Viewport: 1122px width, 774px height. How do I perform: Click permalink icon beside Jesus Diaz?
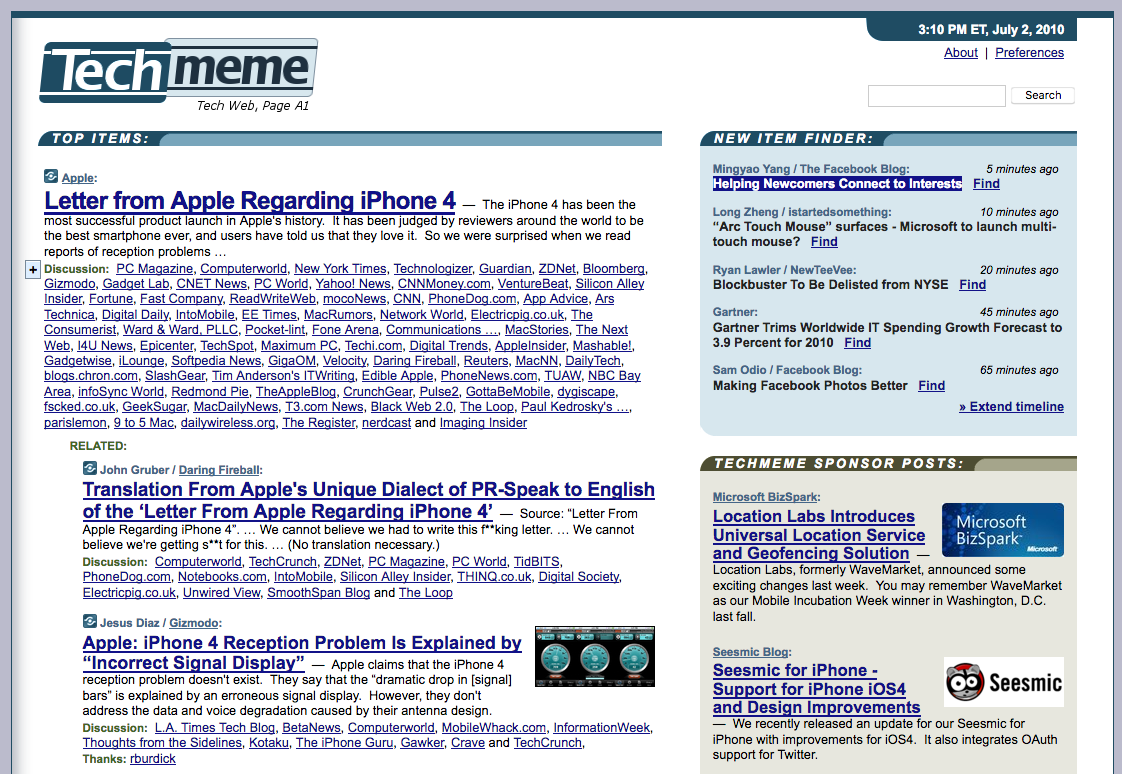tap(89, 621)
